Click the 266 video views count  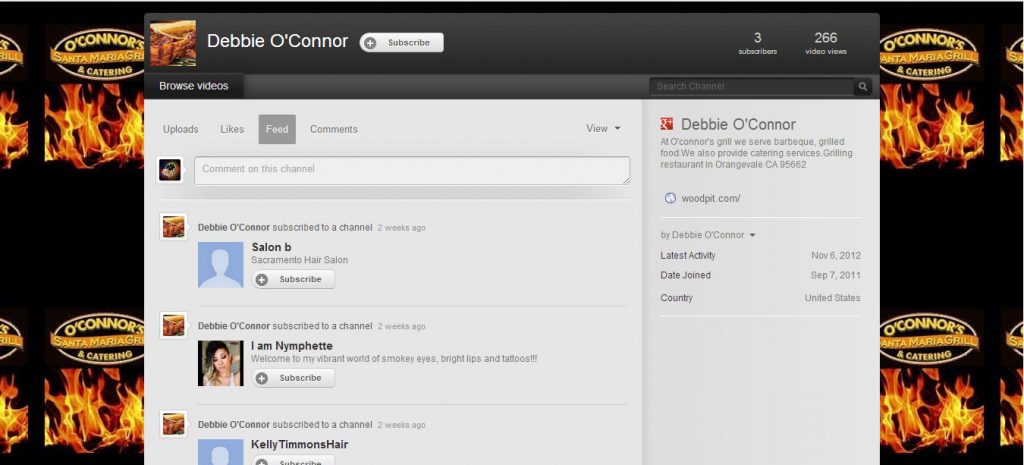[825, 43]
